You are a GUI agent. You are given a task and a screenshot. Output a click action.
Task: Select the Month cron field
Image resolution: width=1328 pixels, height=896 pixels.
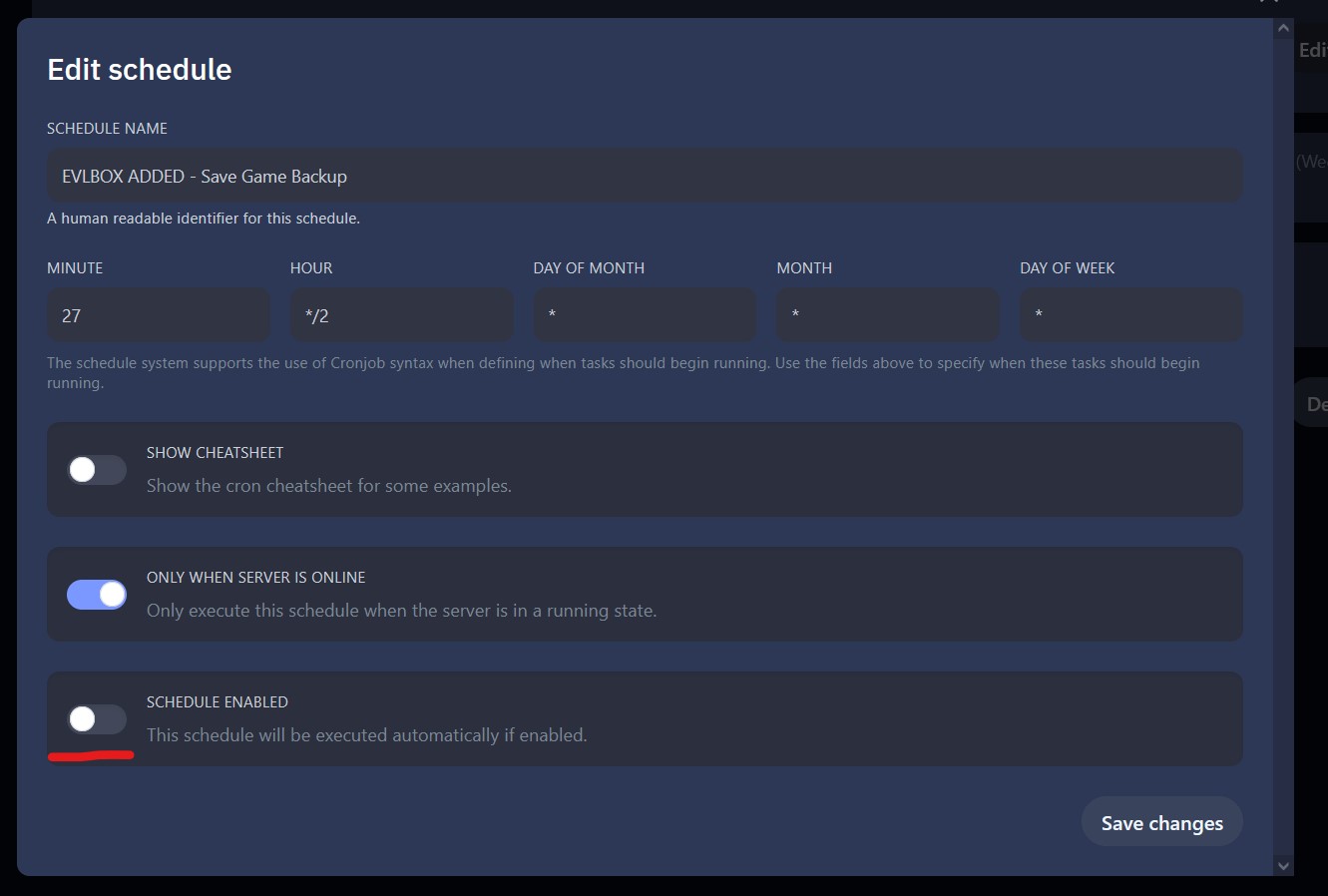886,314
